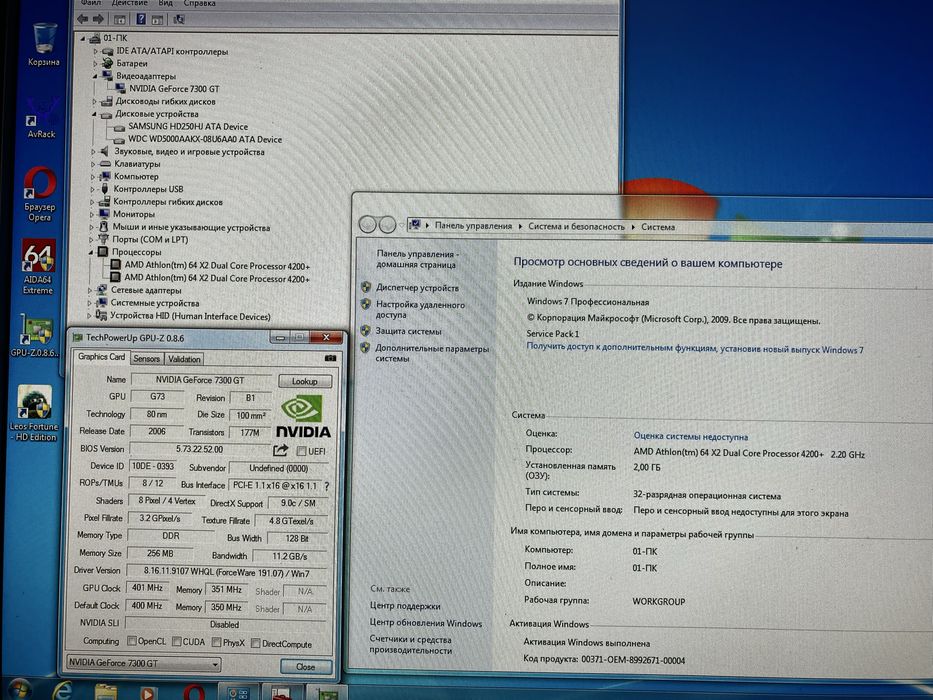933x700 pixels.
Task: Expand the Контроллеры USB node
Action: (x=93, y=189)
